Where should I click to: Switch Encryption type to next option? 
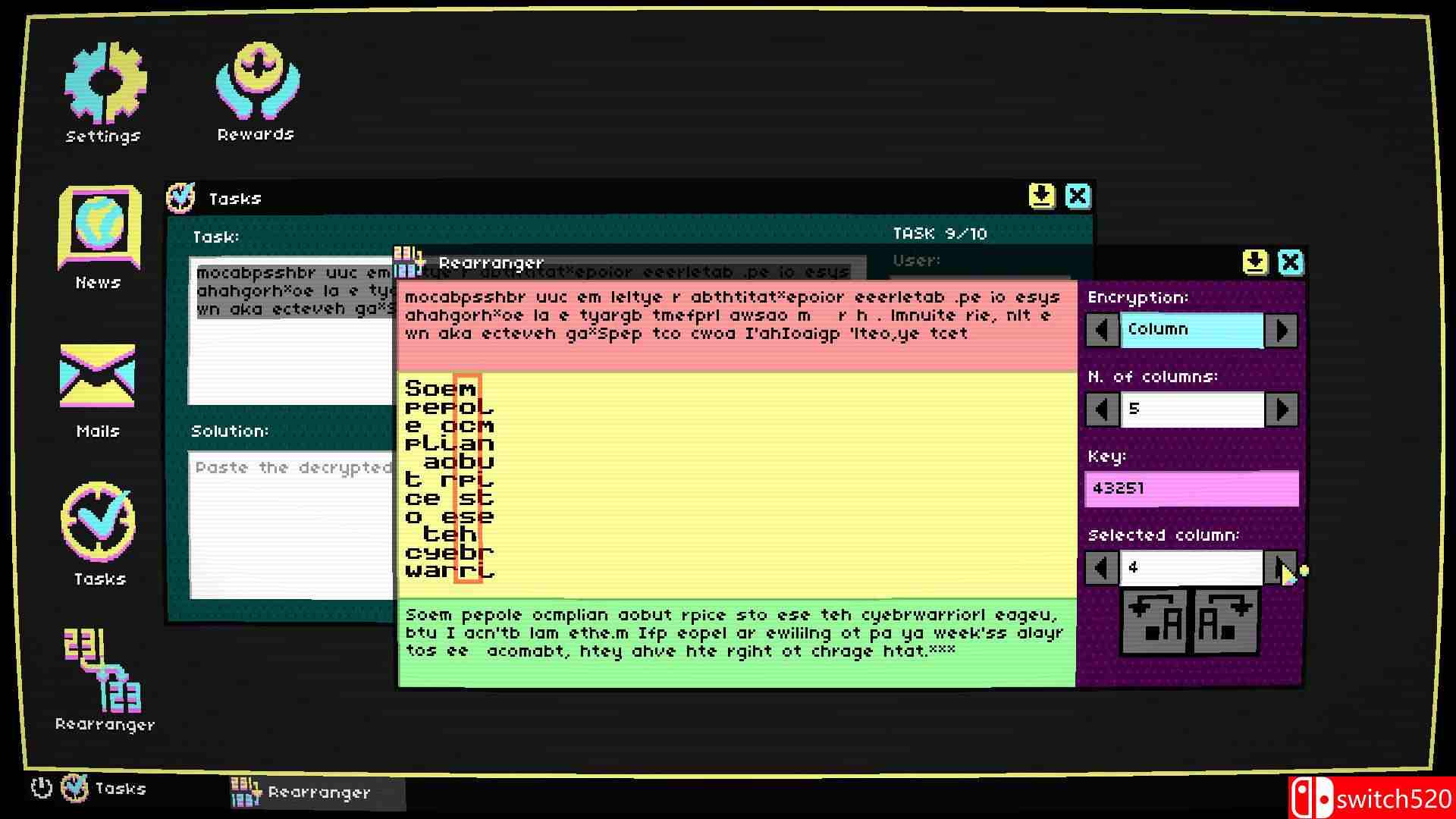[x=1282, y=331]
